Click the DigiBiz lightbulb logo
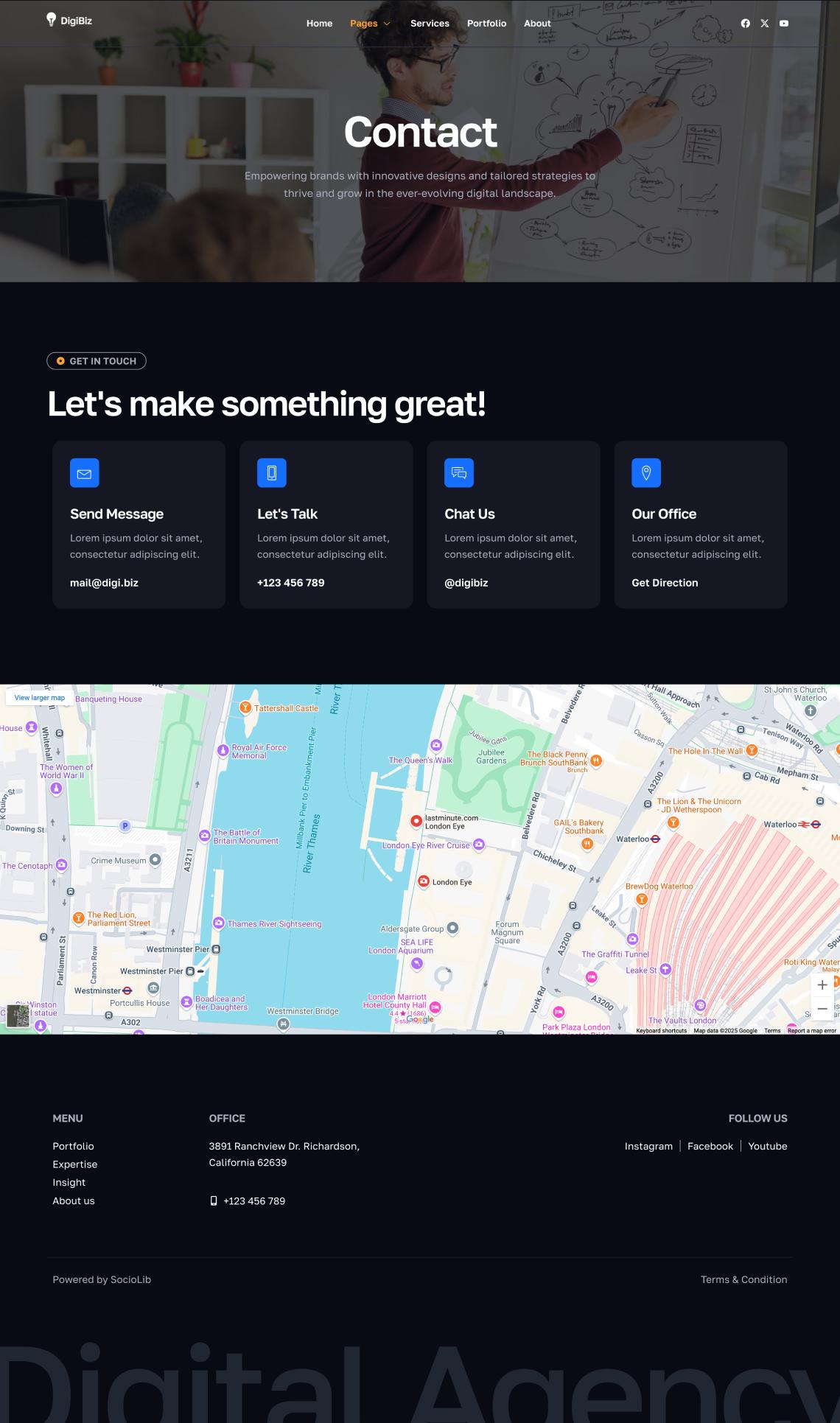840x1423 pixels. click(x=51, y=20)
